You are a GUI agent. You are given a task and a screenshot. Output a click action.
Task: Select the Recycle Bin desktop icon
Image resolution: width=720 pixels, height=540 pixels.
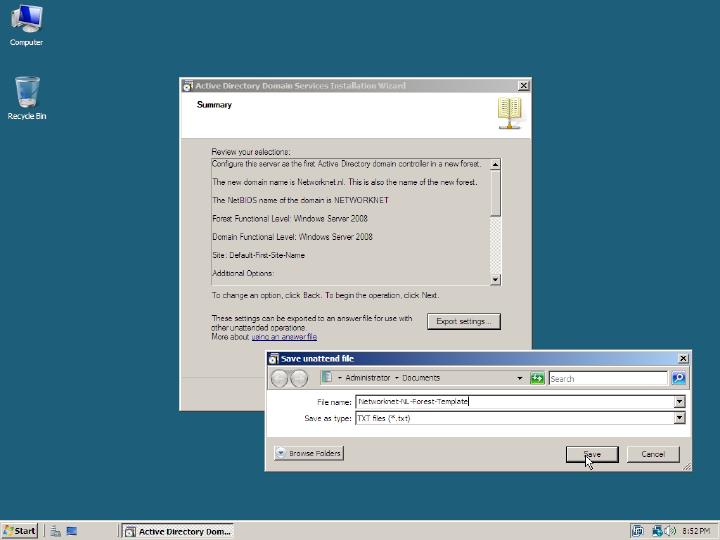coord(27,98)
